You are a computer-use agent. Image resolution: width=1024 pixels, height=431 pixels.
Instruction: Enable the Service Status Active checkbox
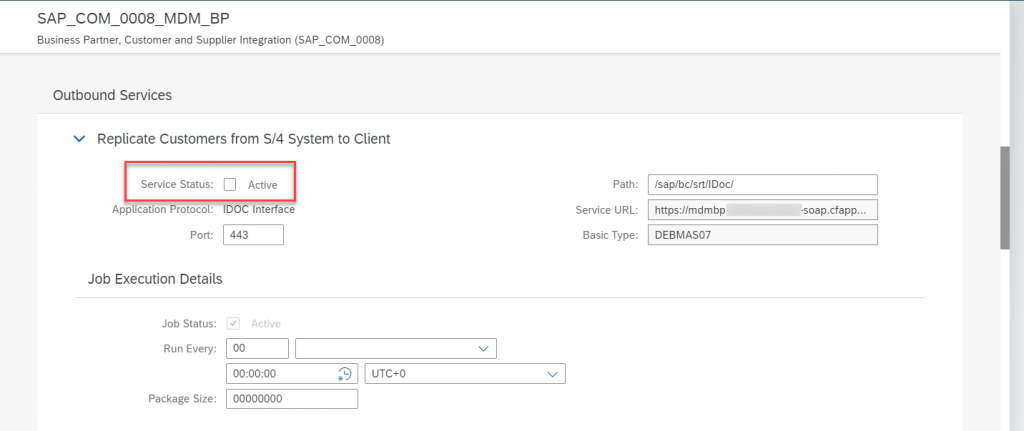(x=230, y=185)
